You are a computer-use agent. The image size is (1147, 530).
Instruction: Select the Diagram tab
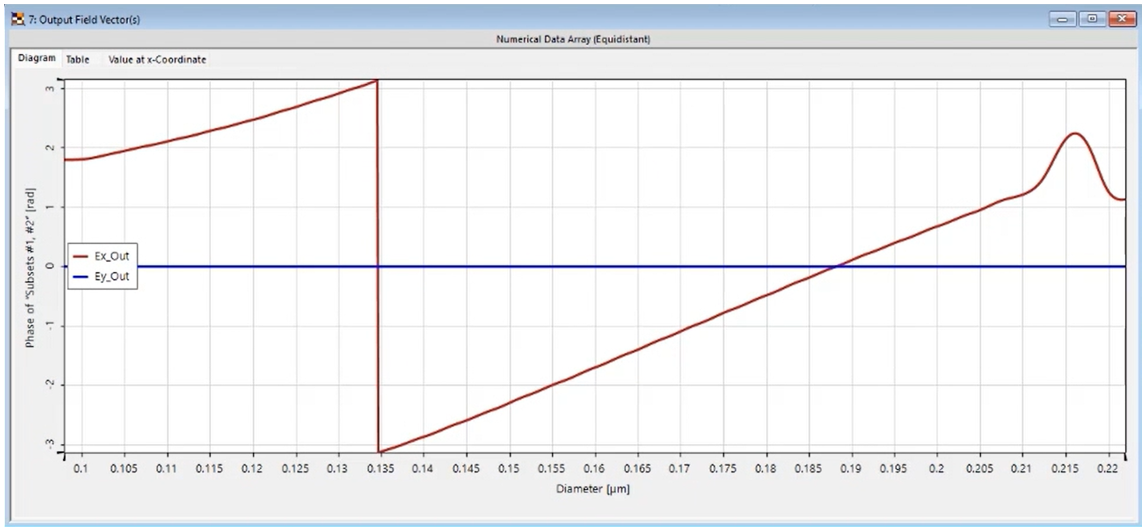(x=37, y=59)
